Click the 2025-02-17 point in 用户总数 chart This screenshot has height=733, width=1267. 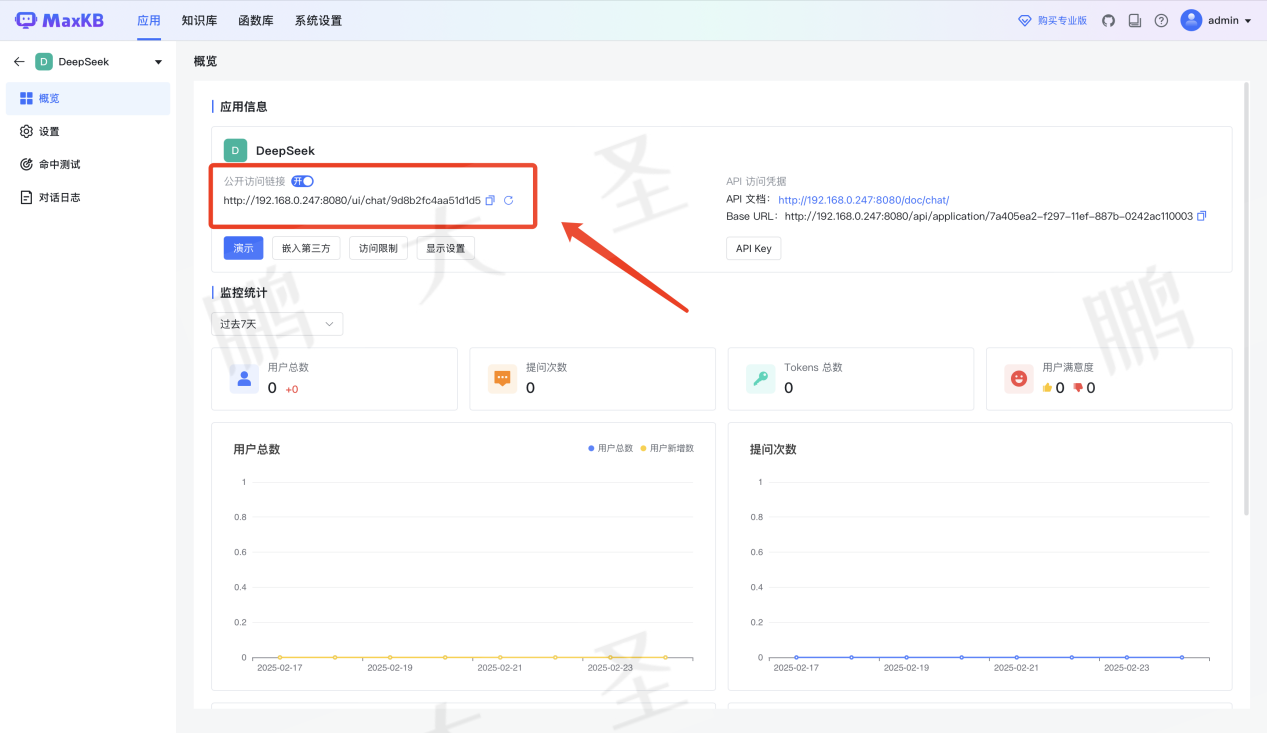click(x=280, y=657)
